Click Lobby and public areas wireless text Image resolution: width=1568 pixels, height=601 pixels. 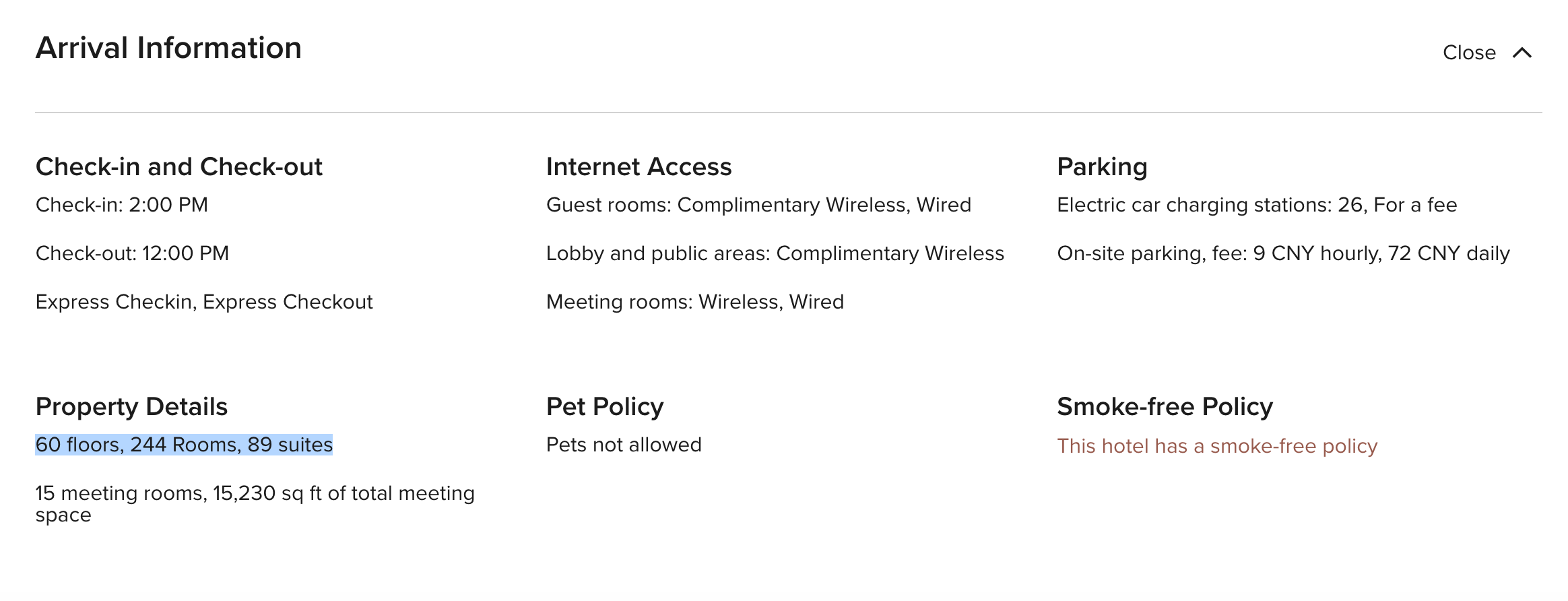pyautogui.click(x=775, y=253)
